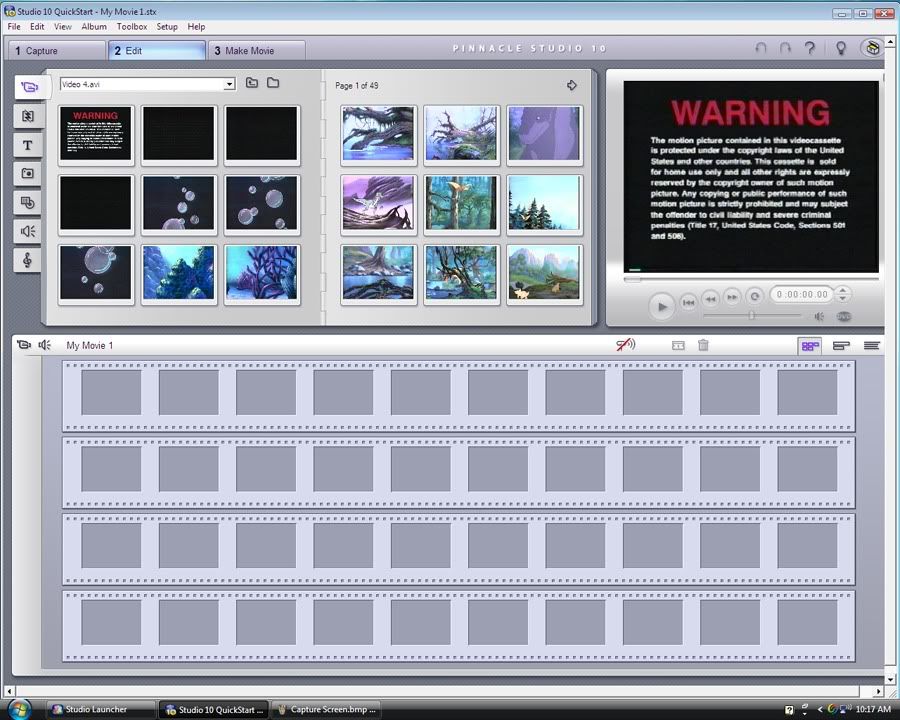Increase the timecode with the up arrow
Viewport: 900px width, 720px height.
(842, 291)
